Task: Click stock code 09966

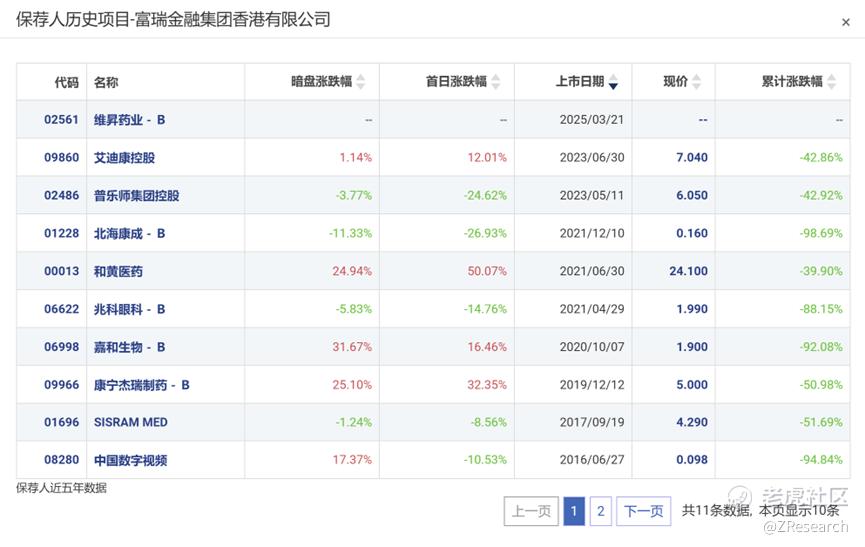Action: [61, 385]
